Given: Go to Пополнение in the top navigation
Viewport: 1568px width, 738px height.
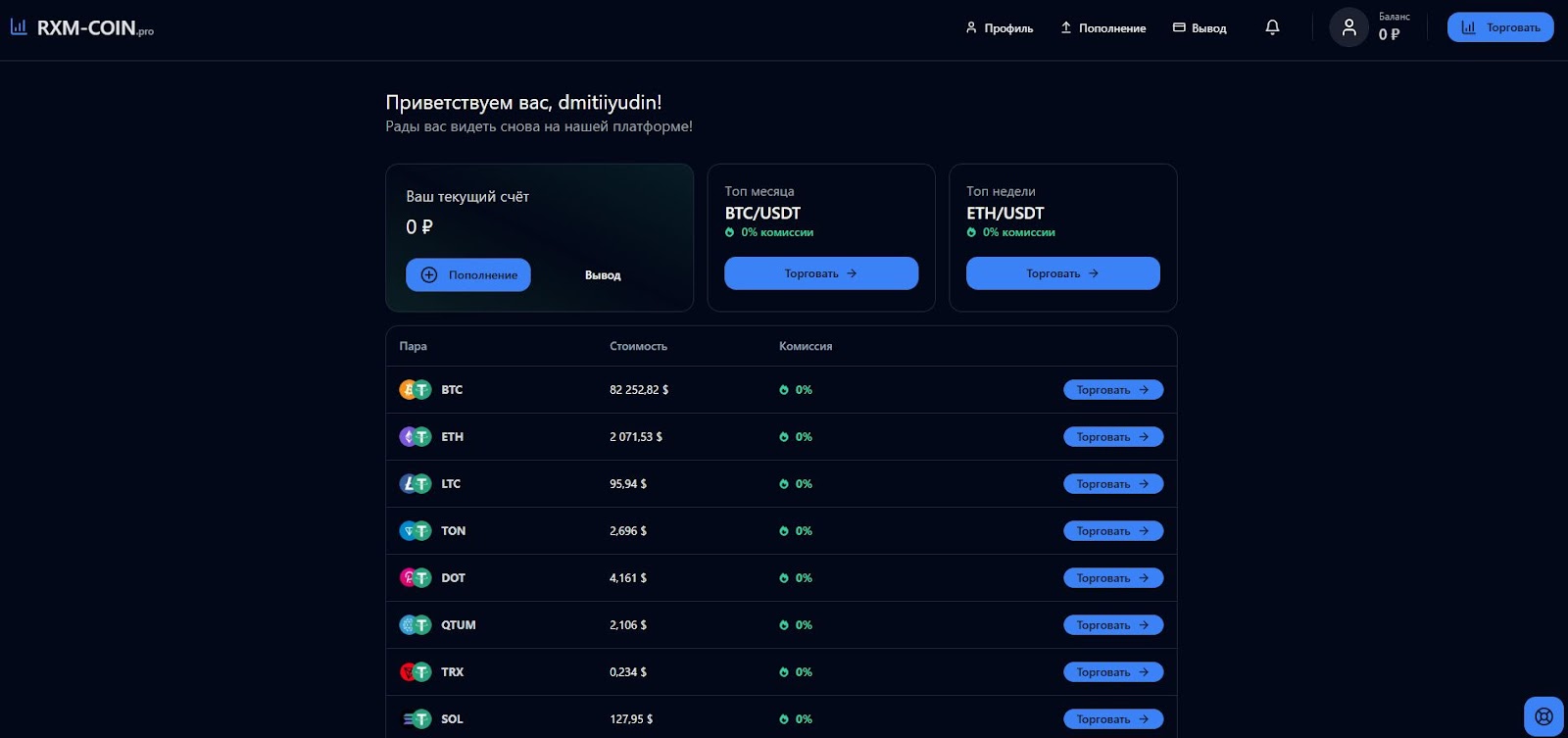Looking at the screenshot, I should (1102, 28).
